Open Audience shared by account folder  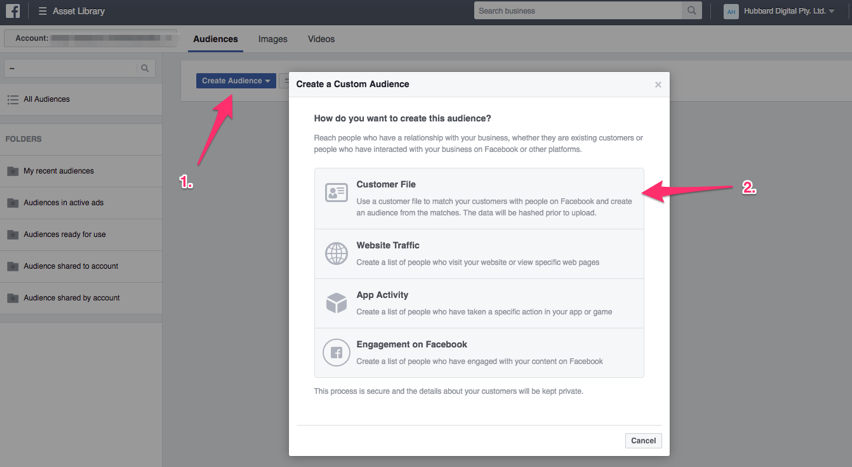[x=81, y=298]
